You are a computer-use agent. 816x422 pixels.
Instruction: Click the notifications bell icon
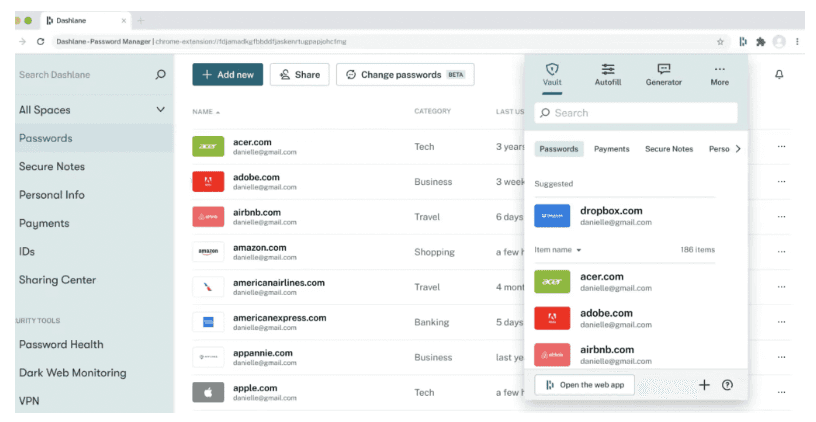tap(779, 74)
